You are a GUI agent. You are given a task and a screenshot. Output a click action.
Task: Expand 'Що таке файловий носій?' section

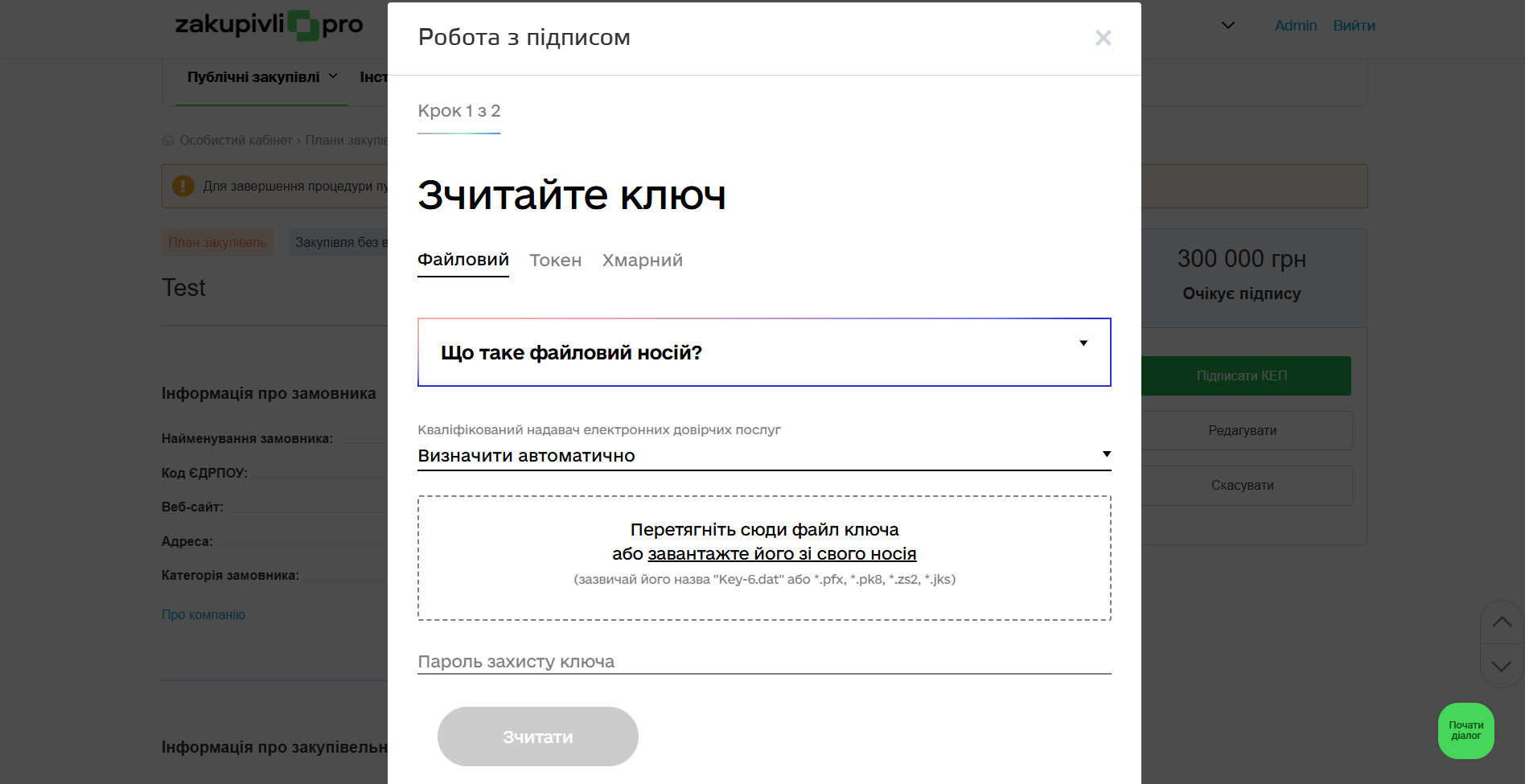(x=763, y=352)
